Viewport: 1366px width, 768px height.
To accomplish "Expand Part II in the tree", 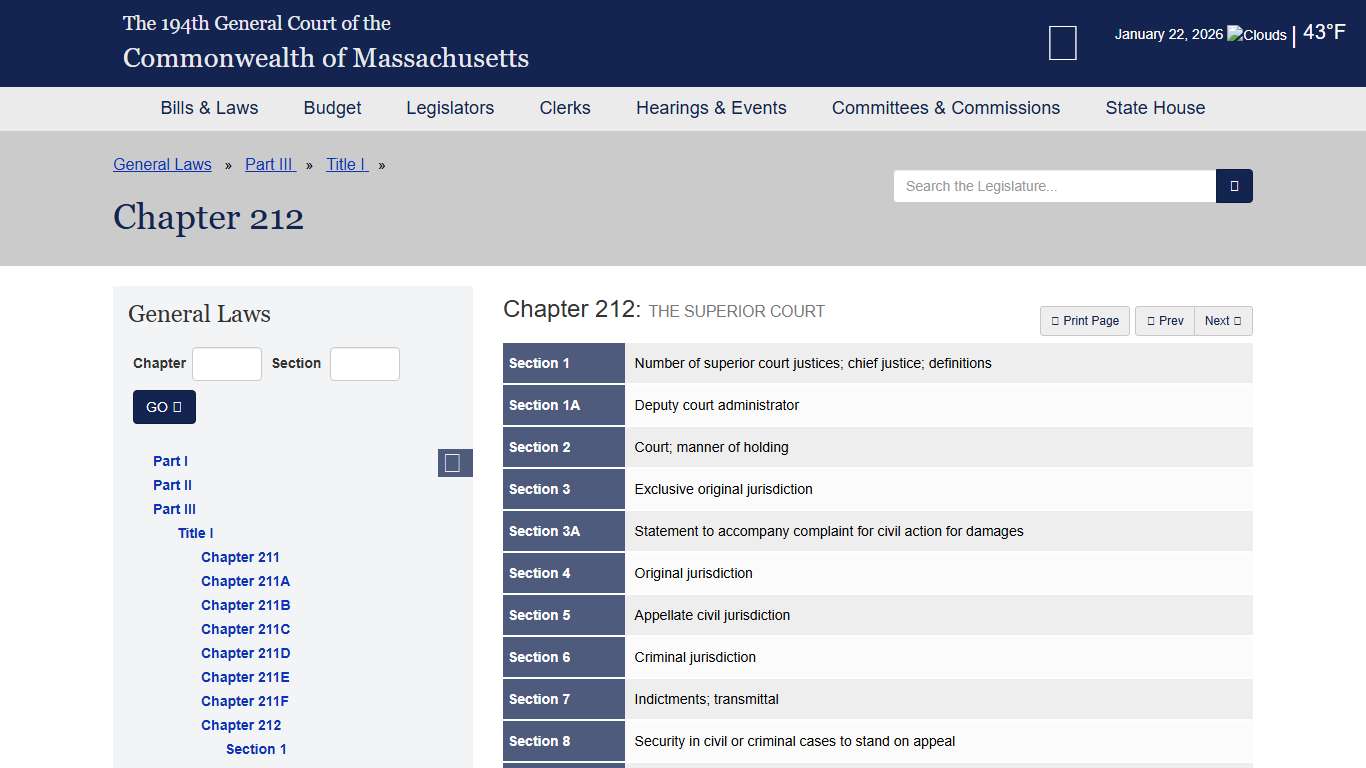I will click(x=172, y=485).
